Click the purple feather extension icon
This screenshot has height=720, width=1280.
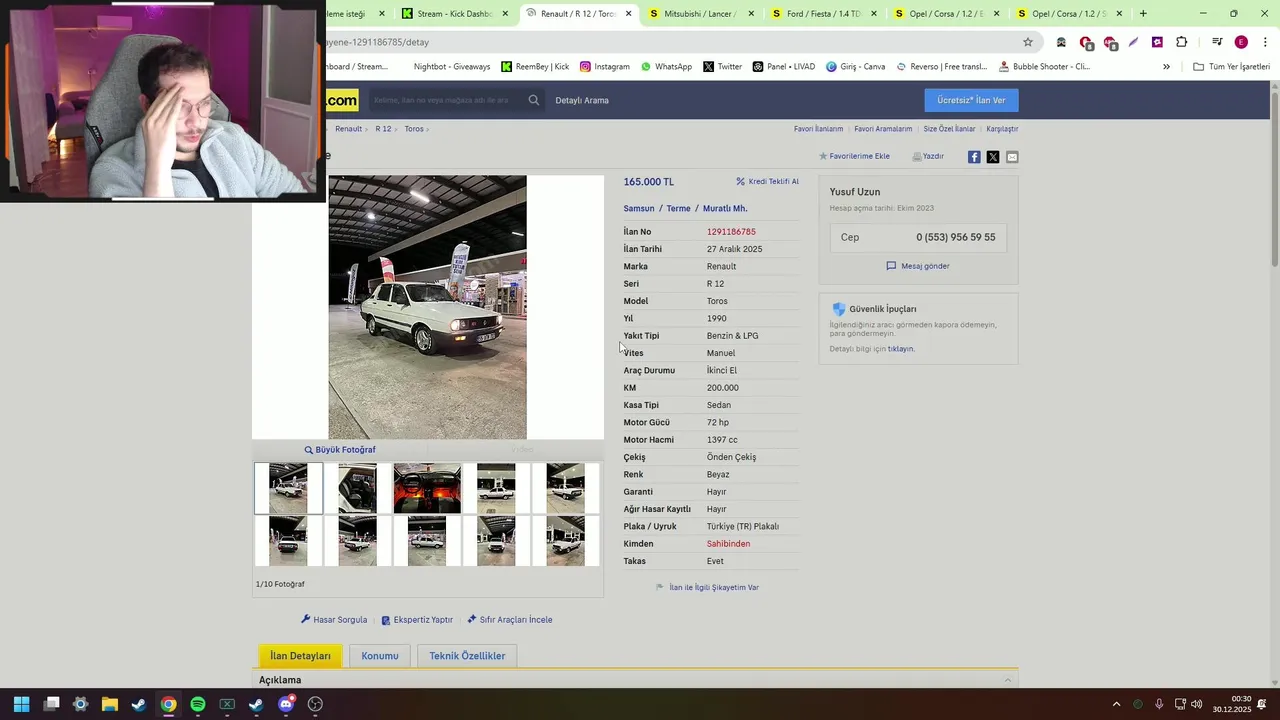click(1133, 42)
